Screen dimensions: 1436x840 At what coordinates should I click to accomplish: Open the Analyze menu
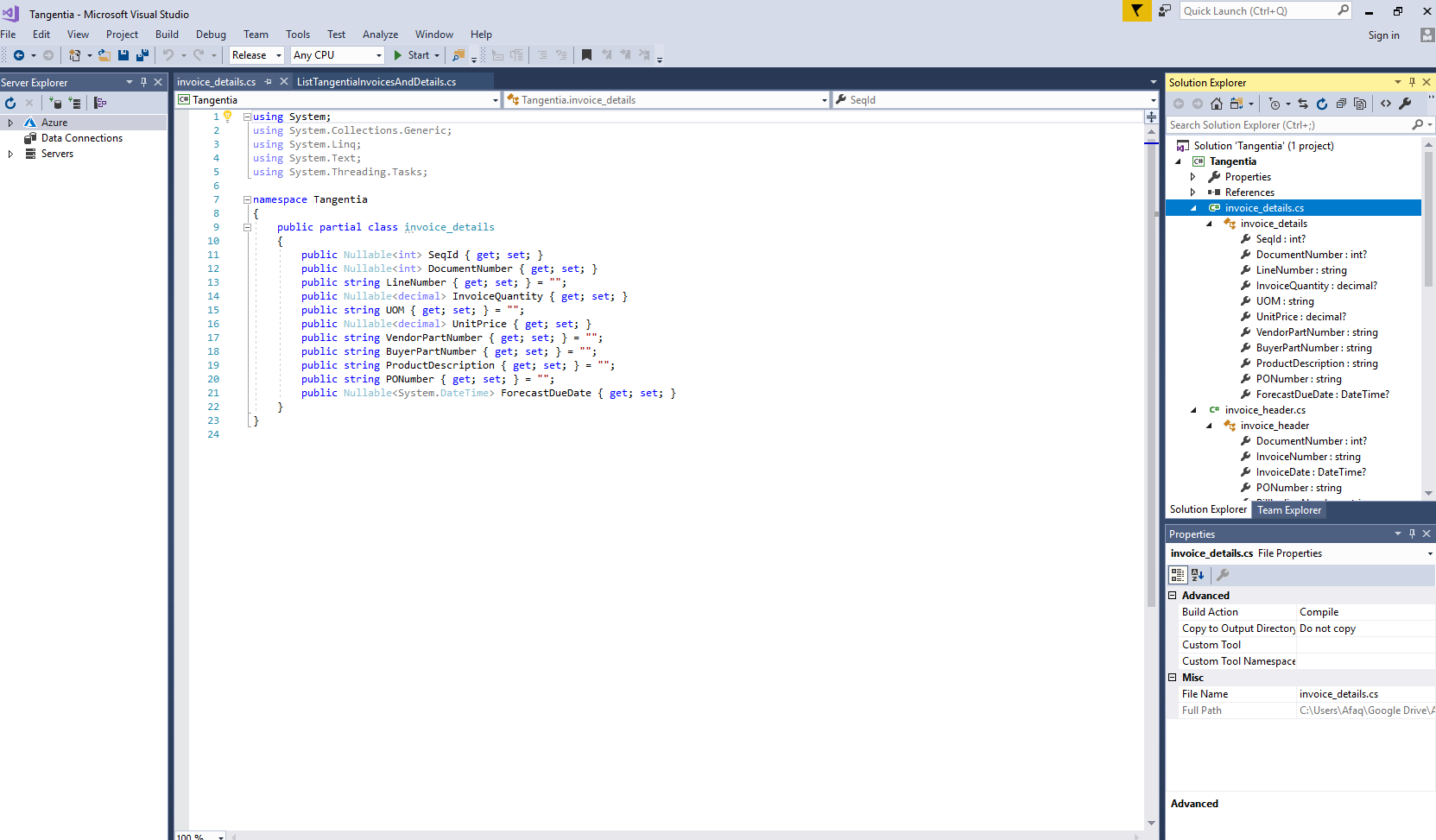pos(380,35)
